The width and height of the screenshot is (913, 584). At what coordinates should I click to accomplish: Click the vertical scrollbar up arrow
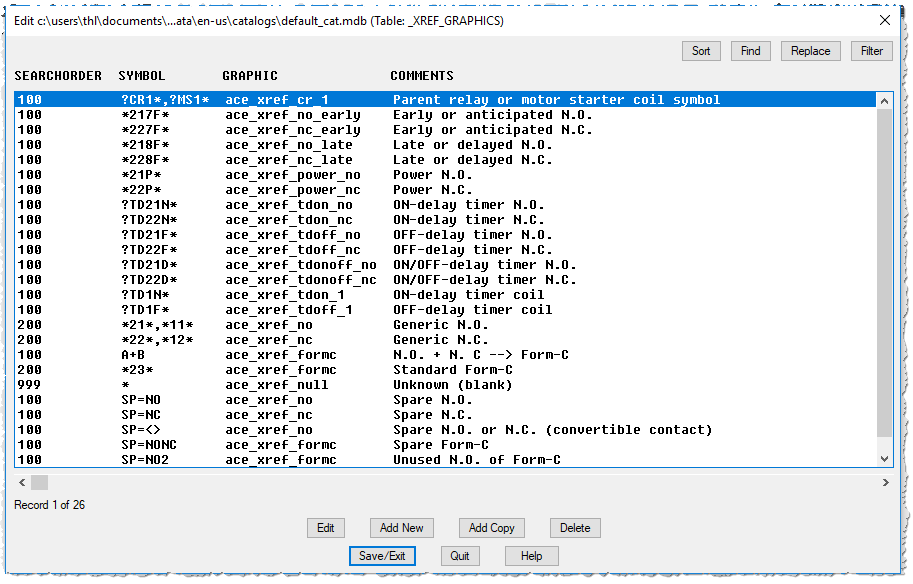[x=884, y=101]
